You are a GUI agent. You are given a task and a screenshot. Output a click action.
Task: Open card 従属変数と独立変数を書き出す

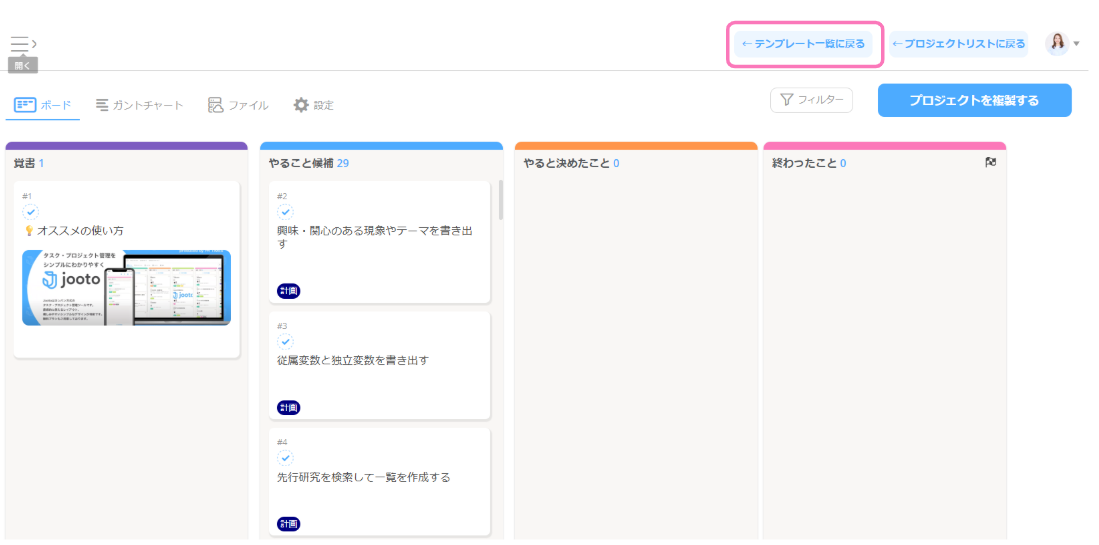[x=379, y=366]
